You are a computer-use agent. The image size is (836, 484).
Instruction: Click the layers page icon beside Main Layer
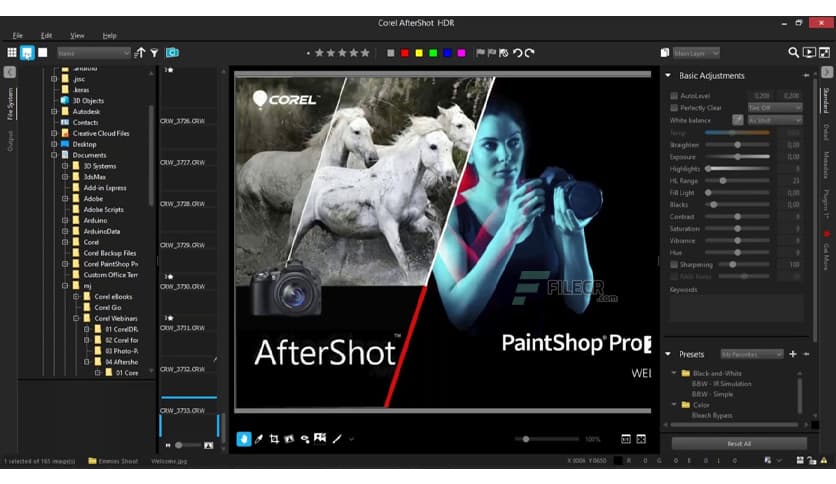click(664, 53)
